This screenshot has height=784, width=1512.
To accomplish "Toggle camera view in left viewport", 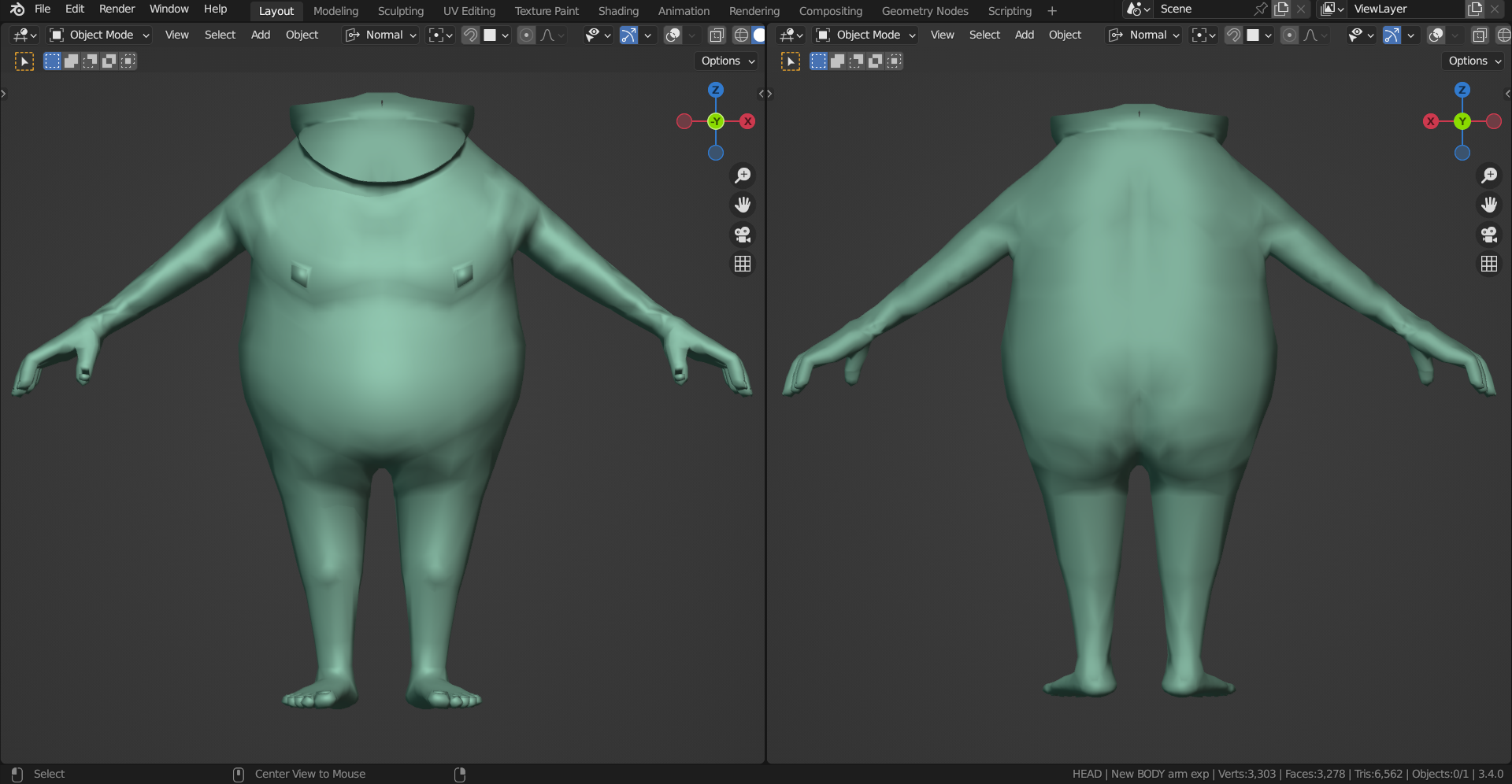I will 743,235.
